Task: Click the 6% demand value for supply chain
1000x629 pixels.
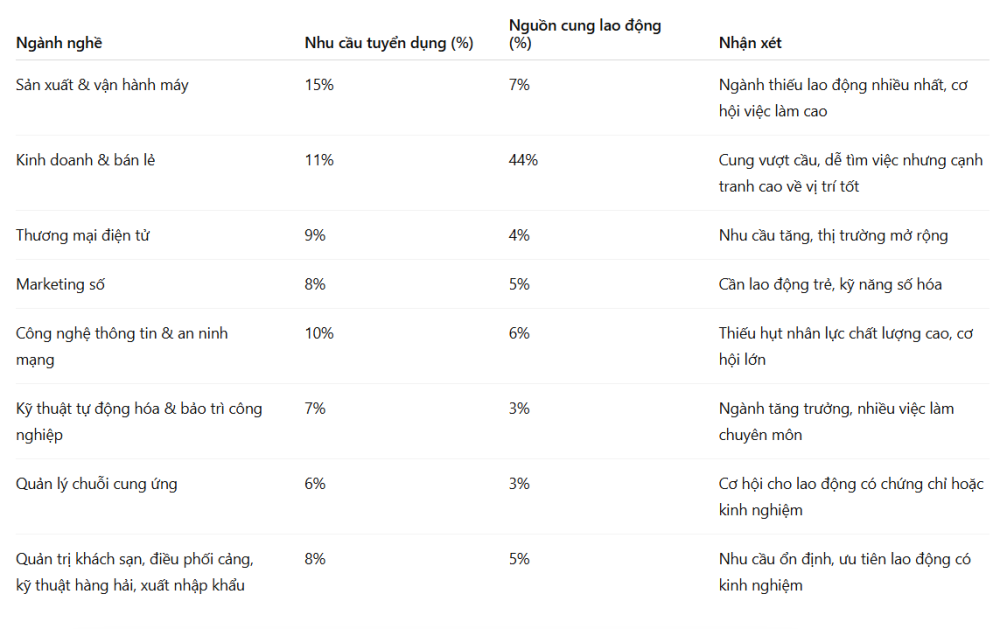Action: point(315,484)
